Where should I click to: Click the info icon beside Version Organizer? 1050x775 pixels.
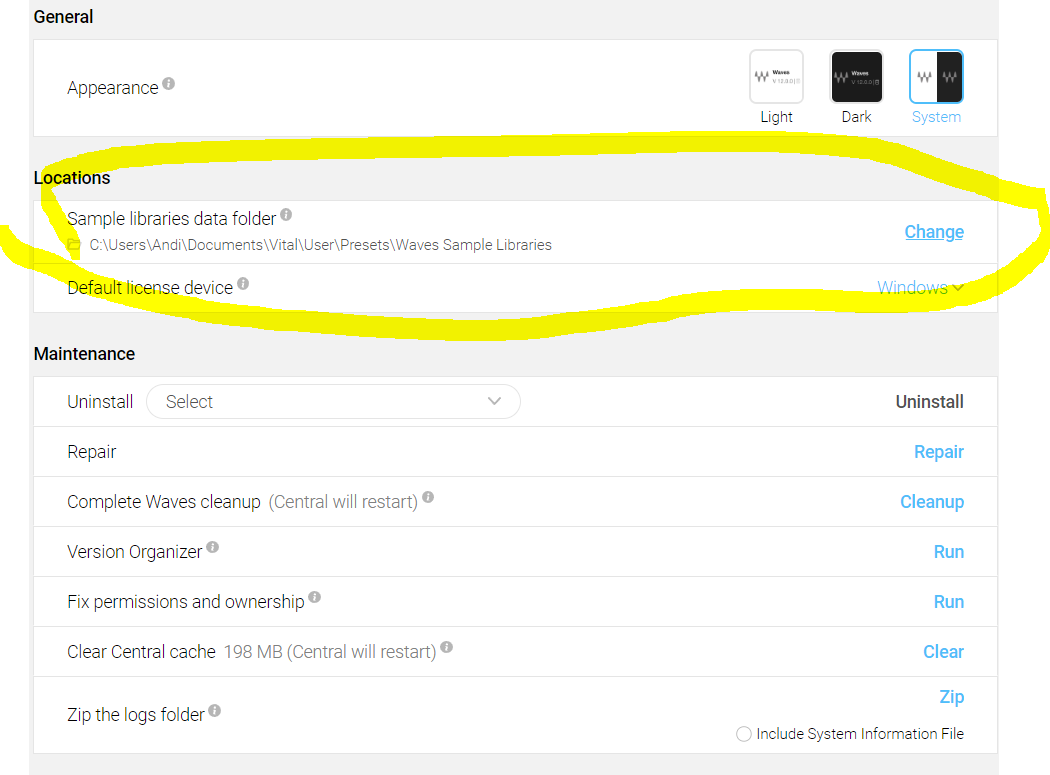click(212, 547)
